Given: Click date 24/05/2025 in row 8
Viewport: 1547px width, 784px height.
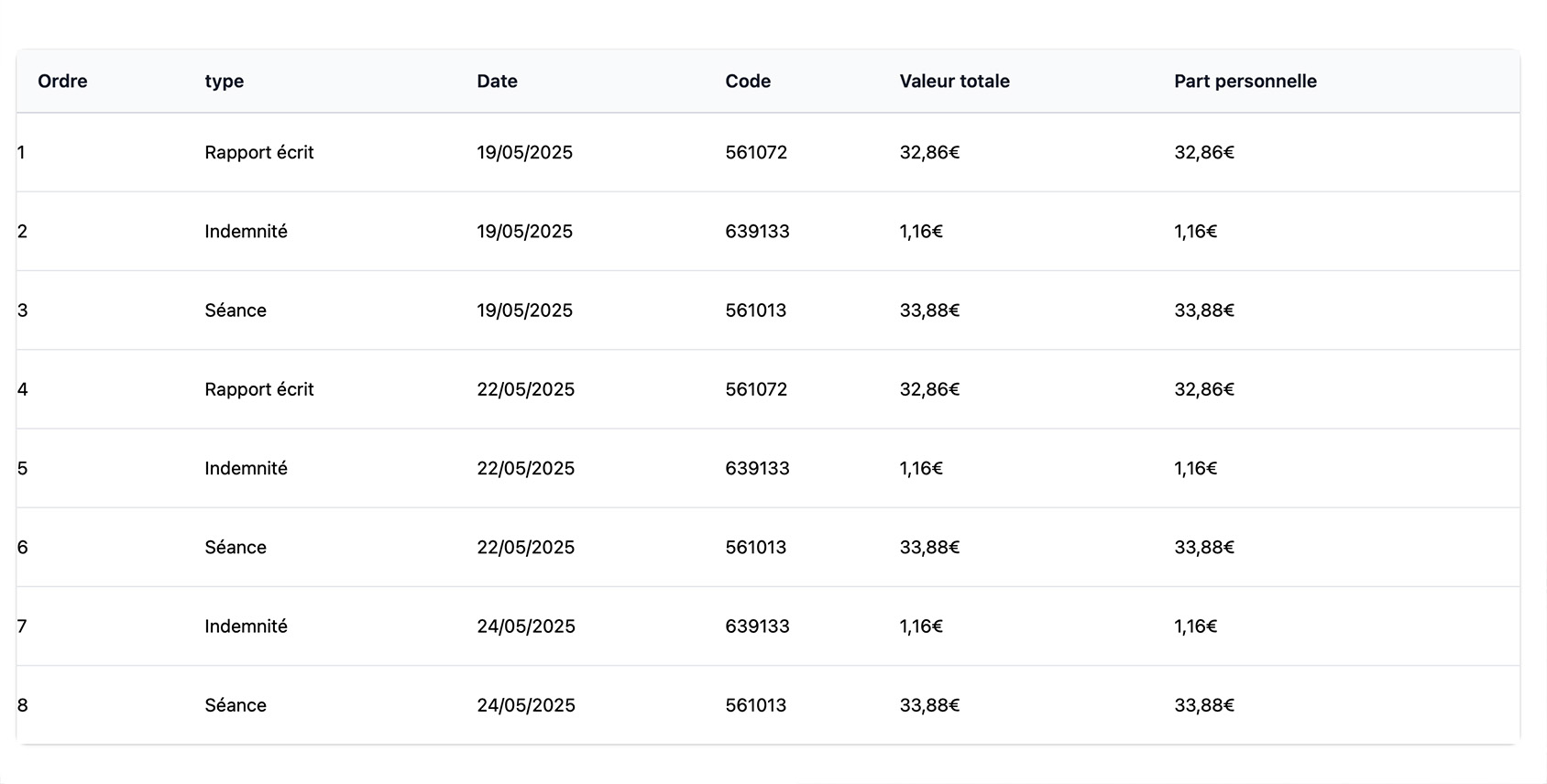Looking at the screenshot, I should point(526,705).
